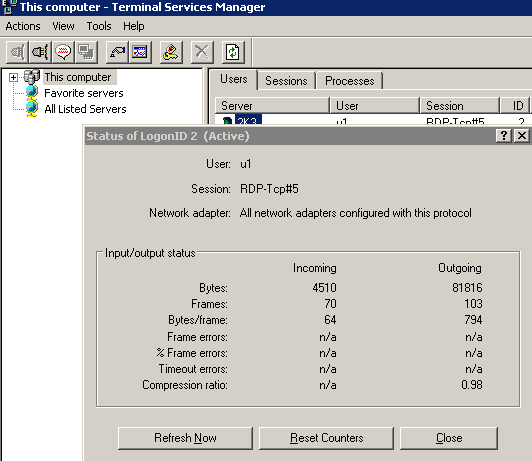Open the Help menu
Screen dimensions: 532x461
tap(133, 26)
